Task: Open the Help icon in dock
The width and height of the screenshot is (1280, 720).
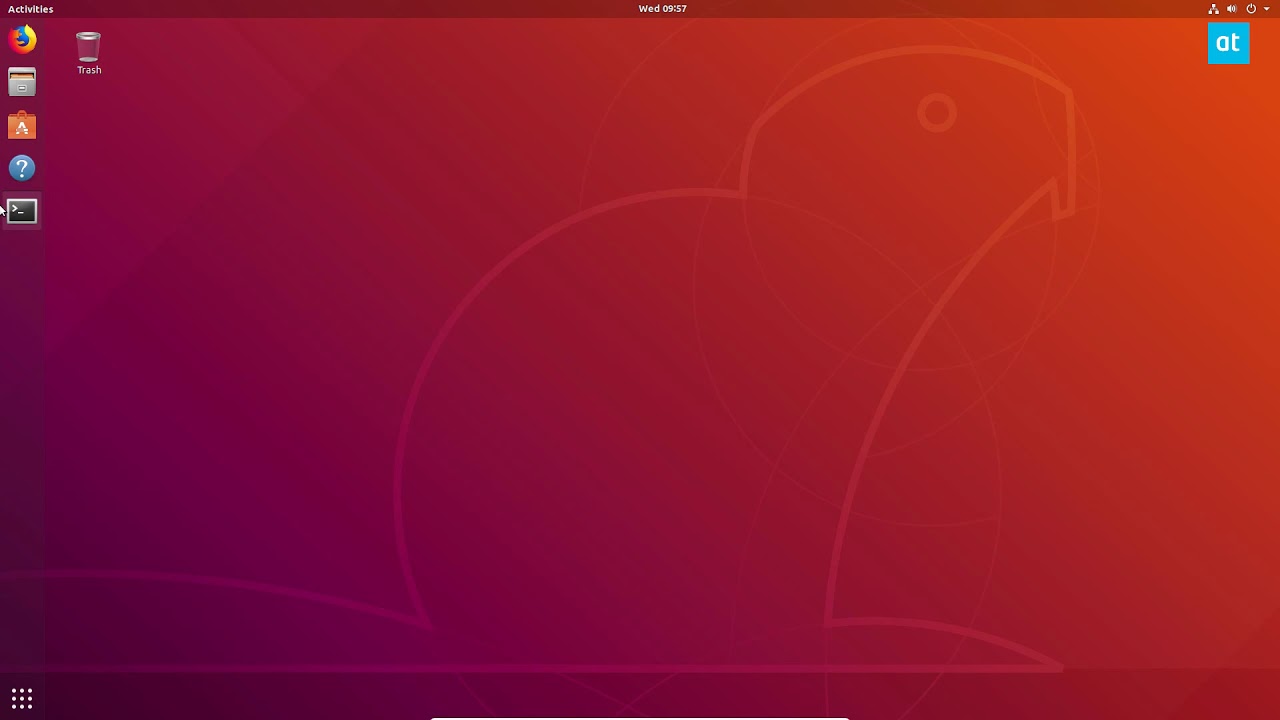Action: (22, 168)
